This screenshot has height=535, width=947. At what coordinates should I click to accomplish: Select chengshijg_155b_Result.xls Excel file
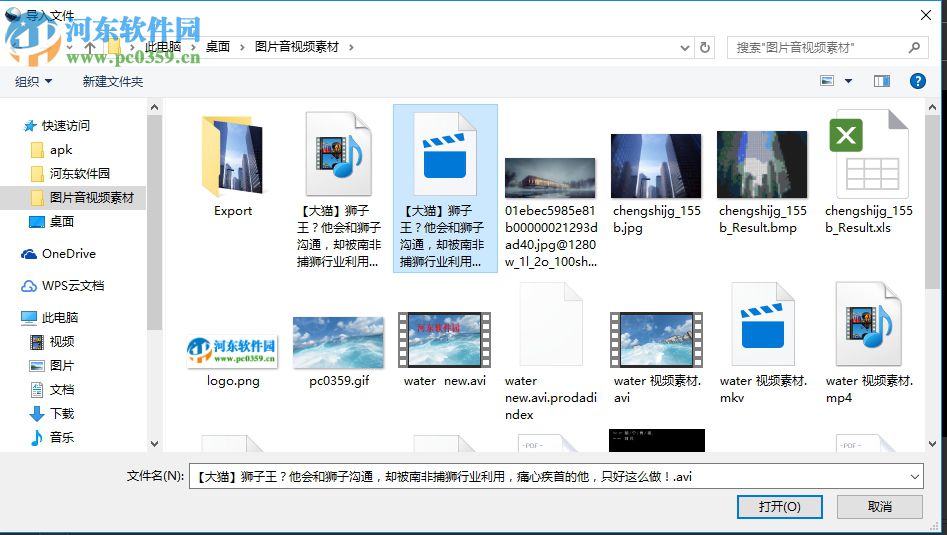click(868, 173)
